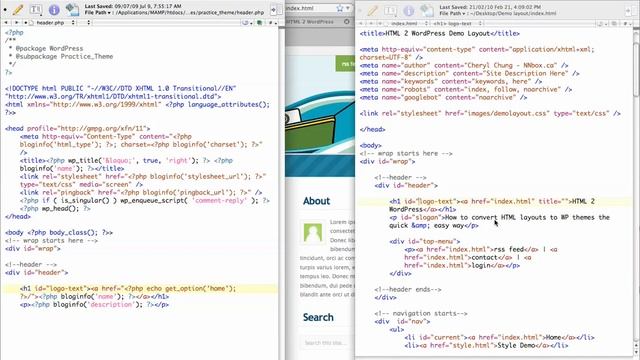Click the avatar image under About heading
Screen dimensions: 640x360
coord(313,232)
